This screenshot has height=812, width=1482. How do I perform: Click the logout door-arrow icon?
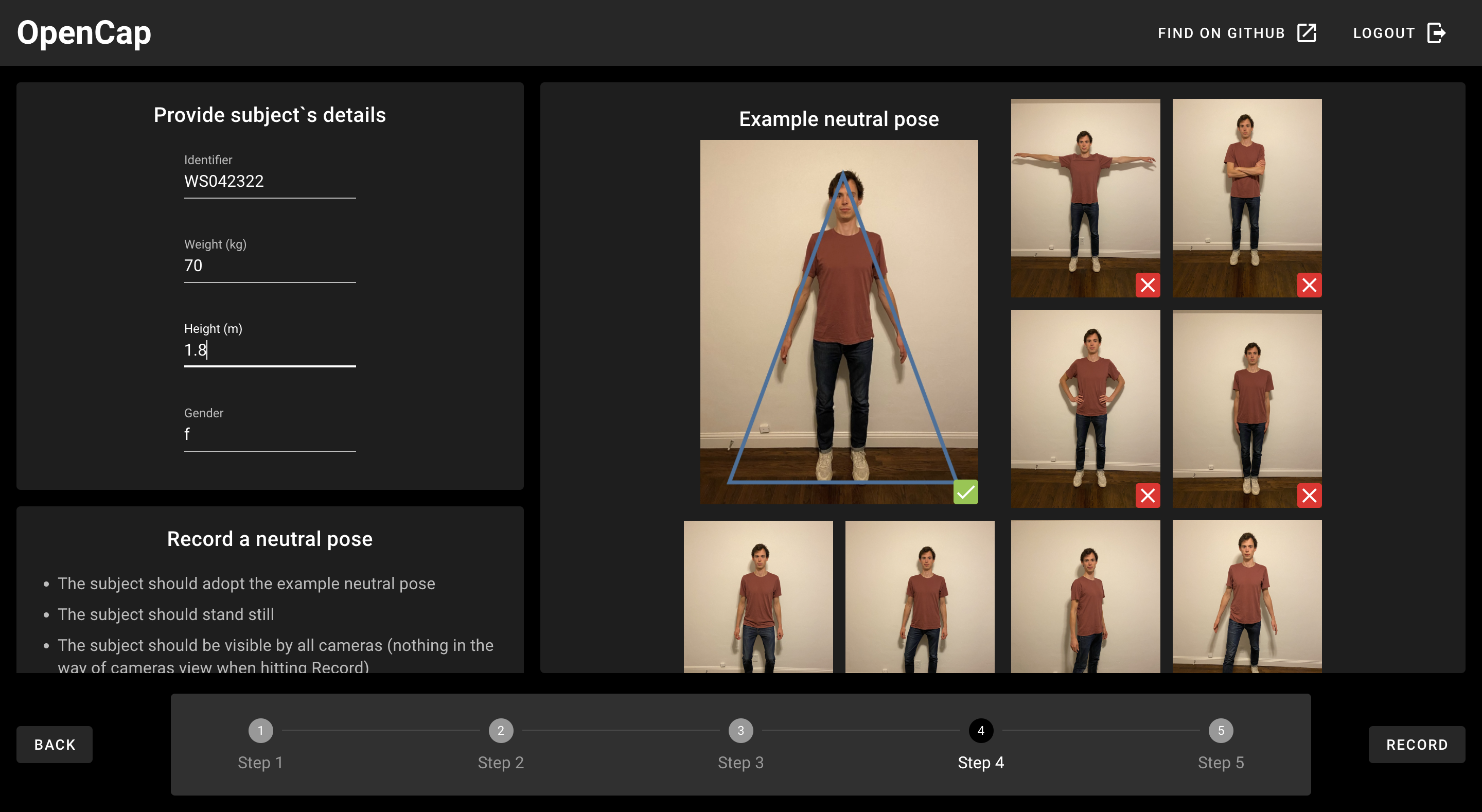click(1437, 33)
